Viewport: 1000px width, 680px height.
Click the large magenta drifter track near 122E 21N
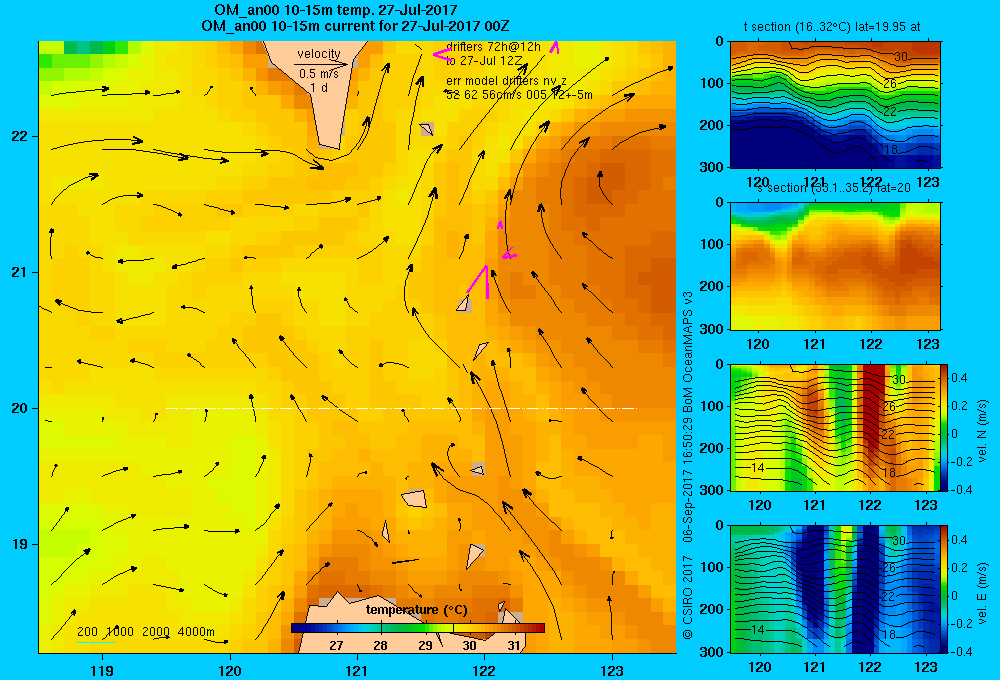click(x=480, y=281)
